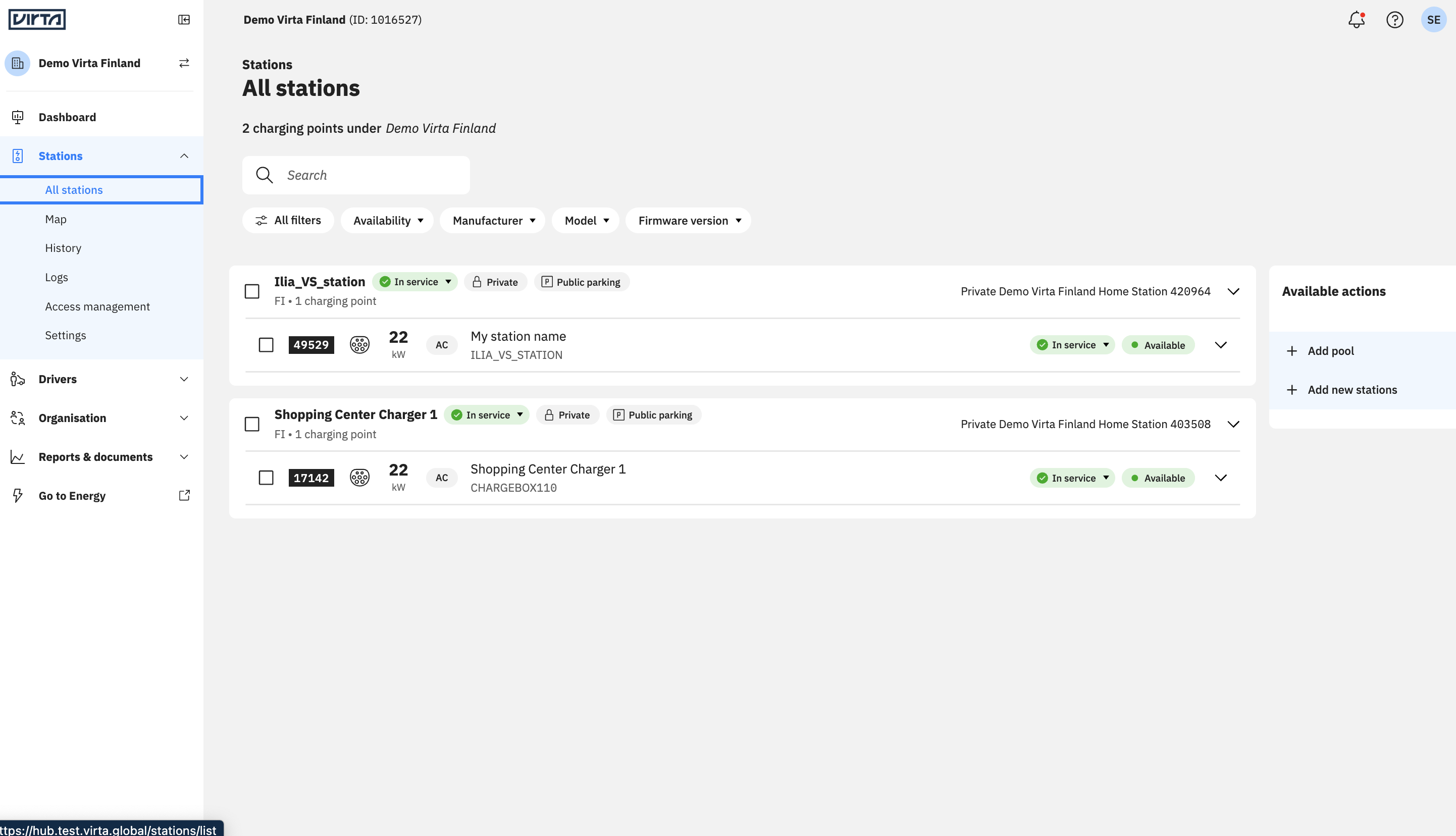Click the Shopping Center Charger 1 station heading
This screenshot has width=1456, height=836.
[x=356, y=414]
